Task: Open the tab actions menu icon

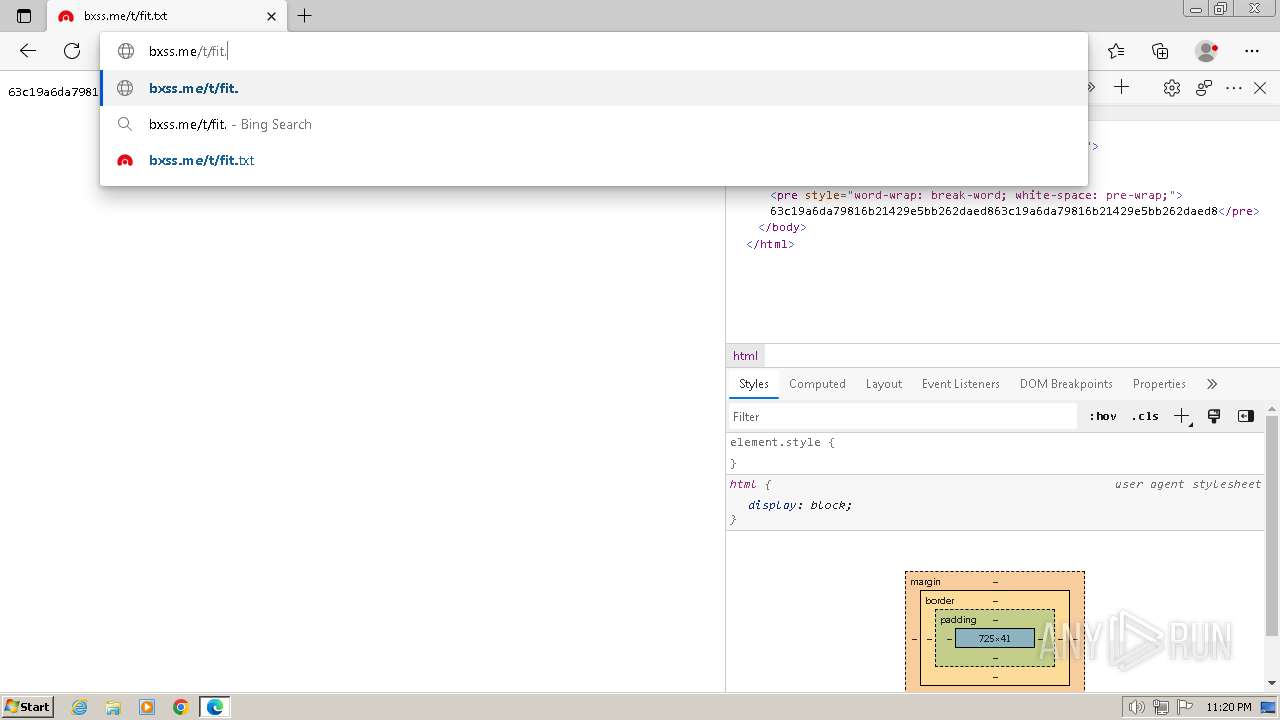Action: (x=24, y=16)
